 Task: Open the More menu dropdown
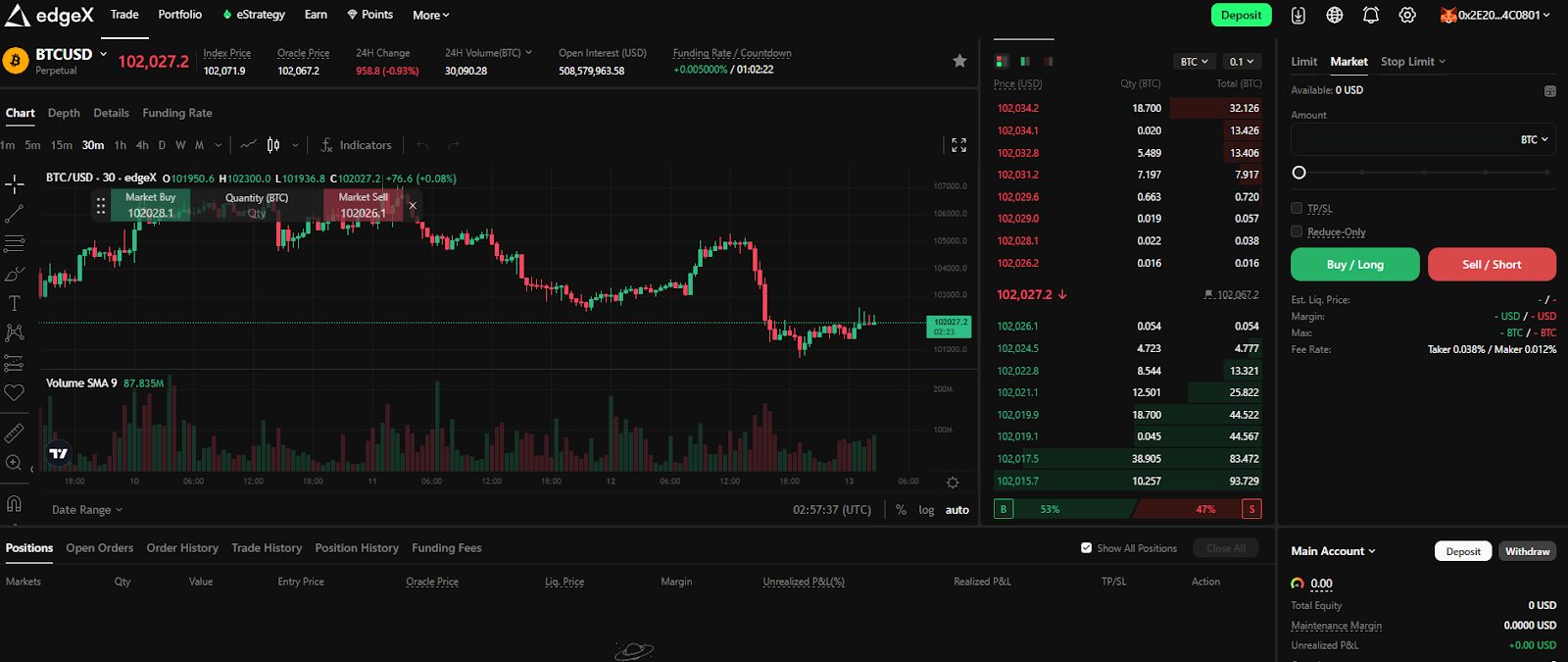click(x=430, y=15)
